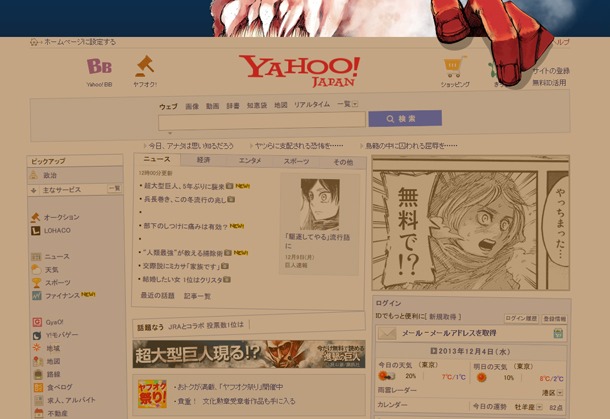Screen dimensions: 610x419
Task: Open 求人、アルバイト in the sidebar
Action: (65, 400)
